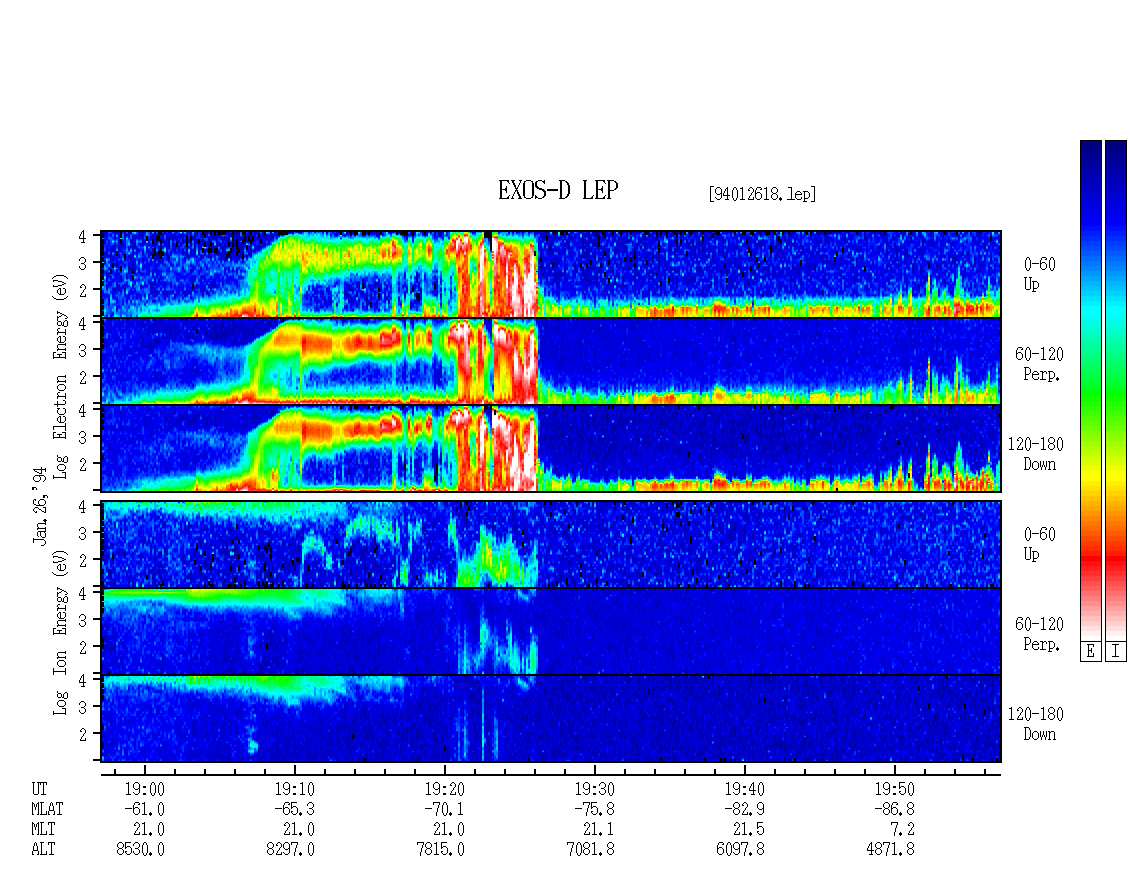Click the 19:20 UT time label
The width and height of the screenshot is (1130, 875).
[x=444, y=789]
